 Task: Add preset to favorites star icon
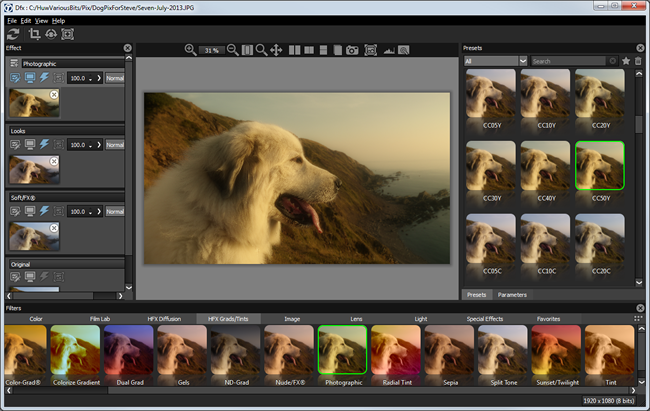(626, 61)
